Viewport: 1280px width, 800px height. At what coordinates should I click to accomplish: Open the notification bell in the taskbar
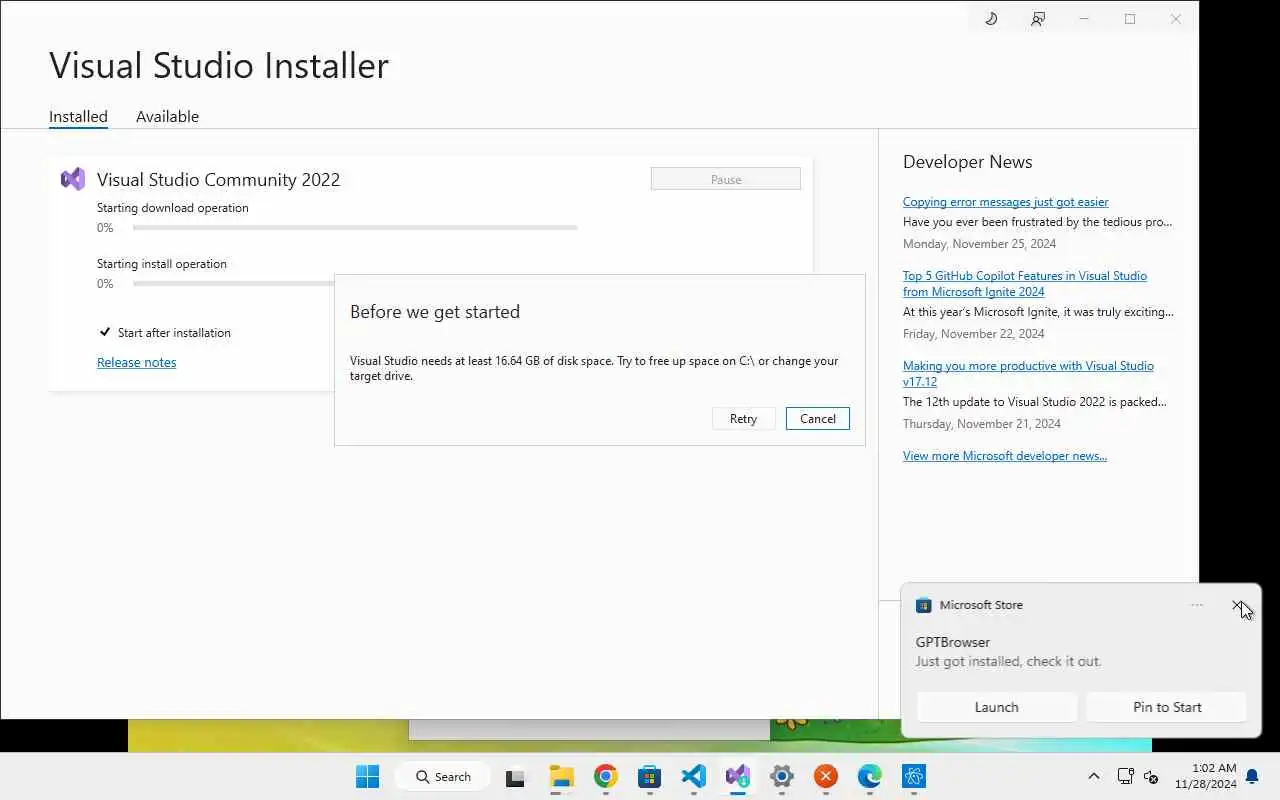(x=1252, y=776)
